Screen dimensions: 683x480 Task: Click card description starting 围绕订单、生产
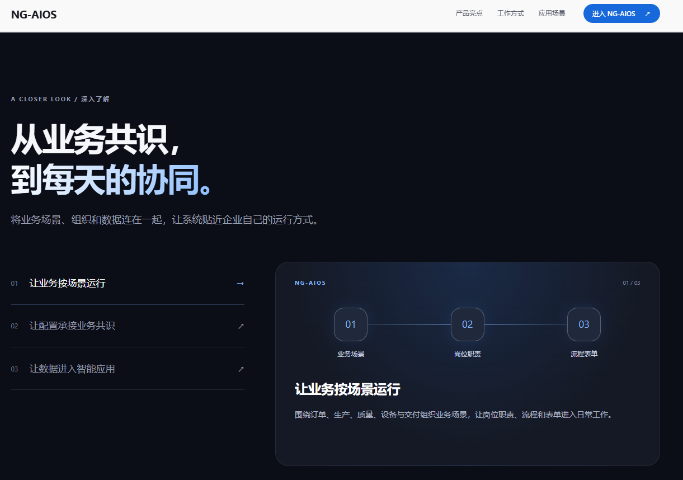pyautogui.click(x=453, y=415)
